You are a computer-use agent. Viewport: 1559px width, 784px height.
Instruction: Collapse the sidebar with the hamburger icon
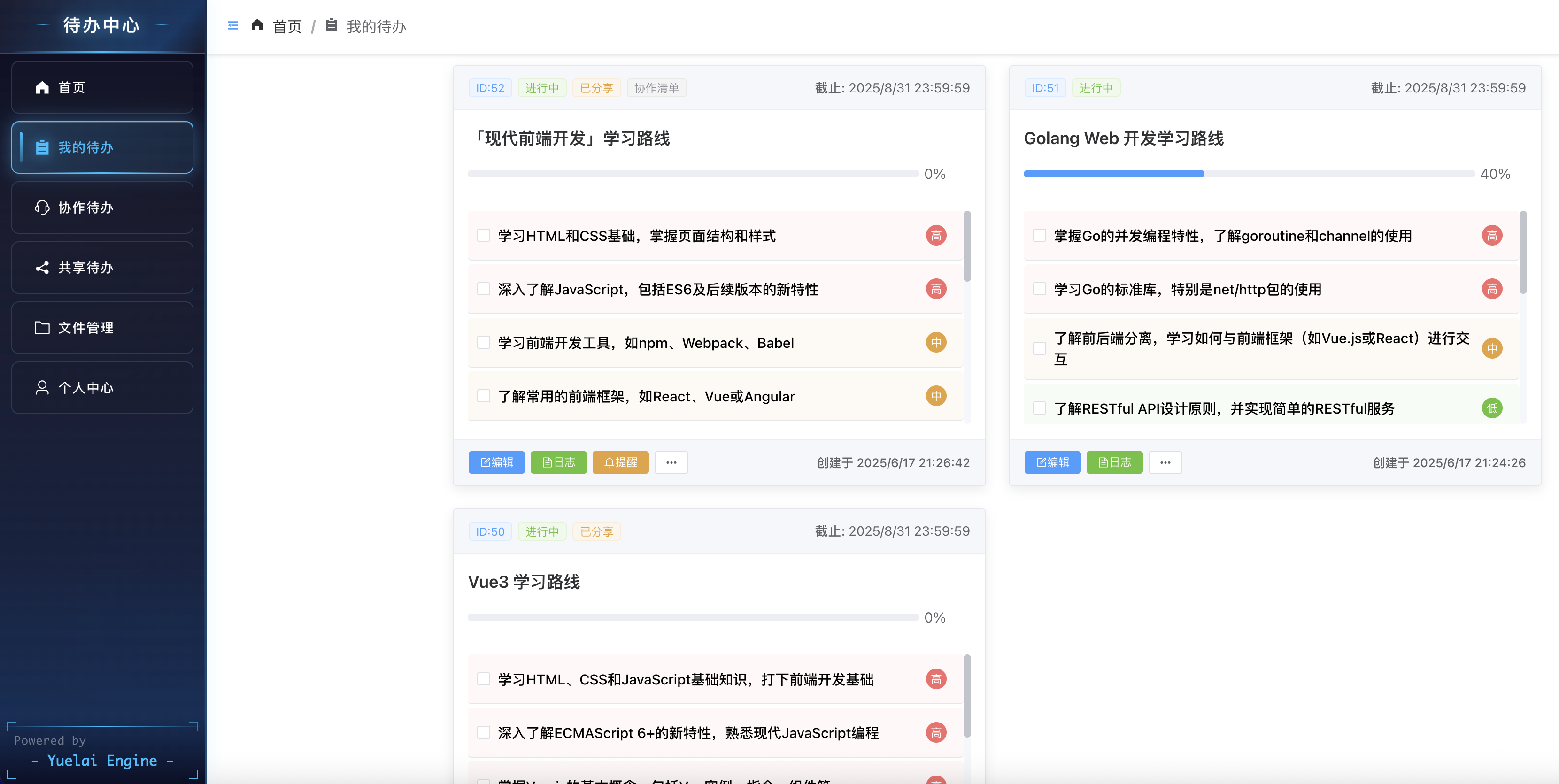click(232, 25)
